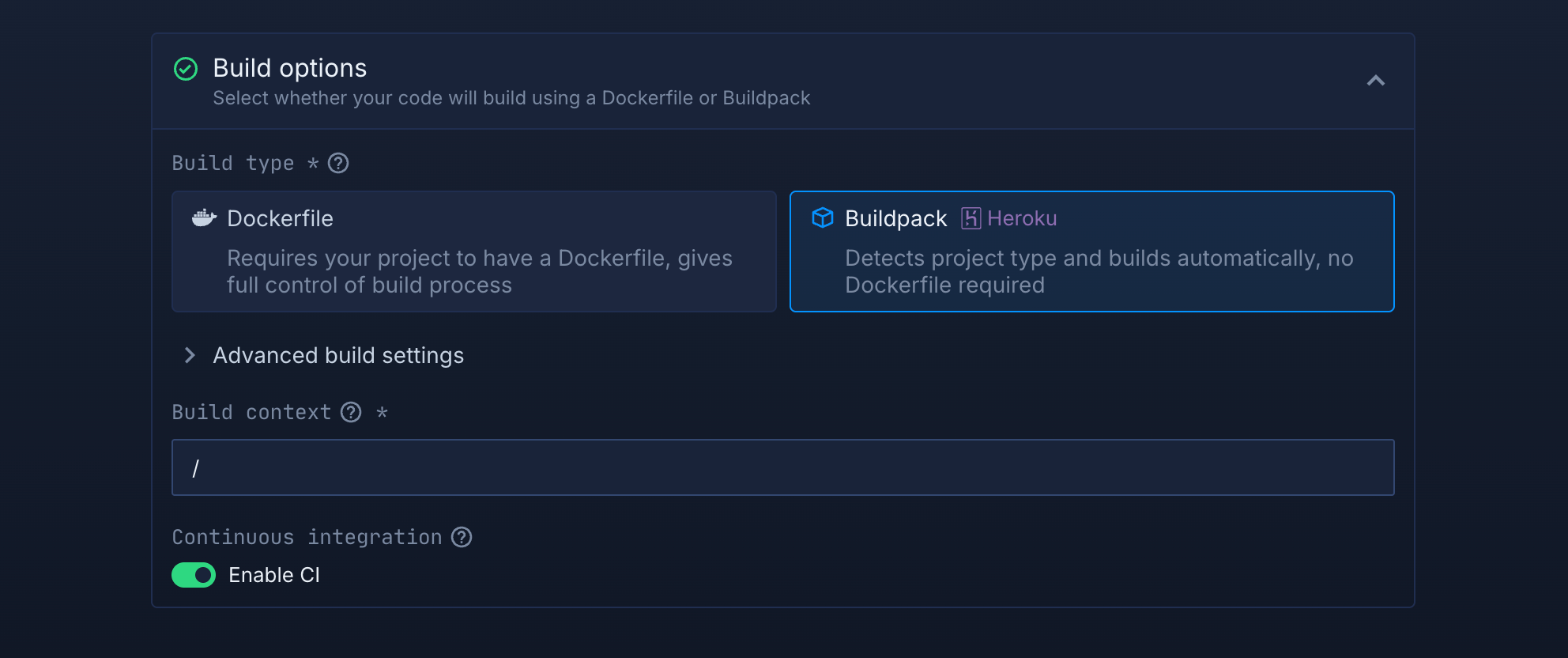
Task: Disable the Enable CI toggle
Action: [194, 575]
